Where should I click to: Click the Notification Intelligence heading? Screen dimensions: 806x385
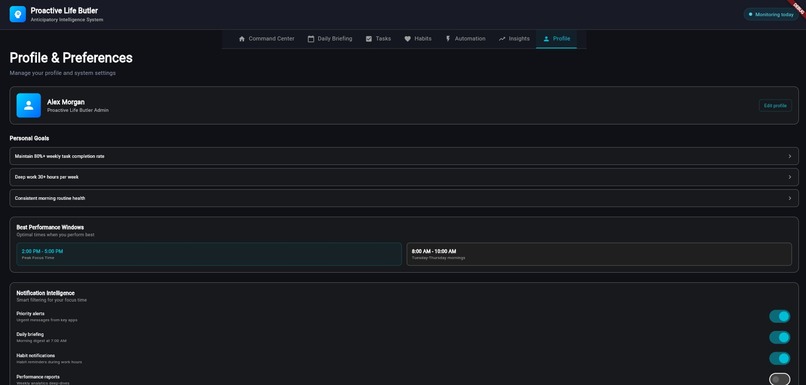[45, 293]
